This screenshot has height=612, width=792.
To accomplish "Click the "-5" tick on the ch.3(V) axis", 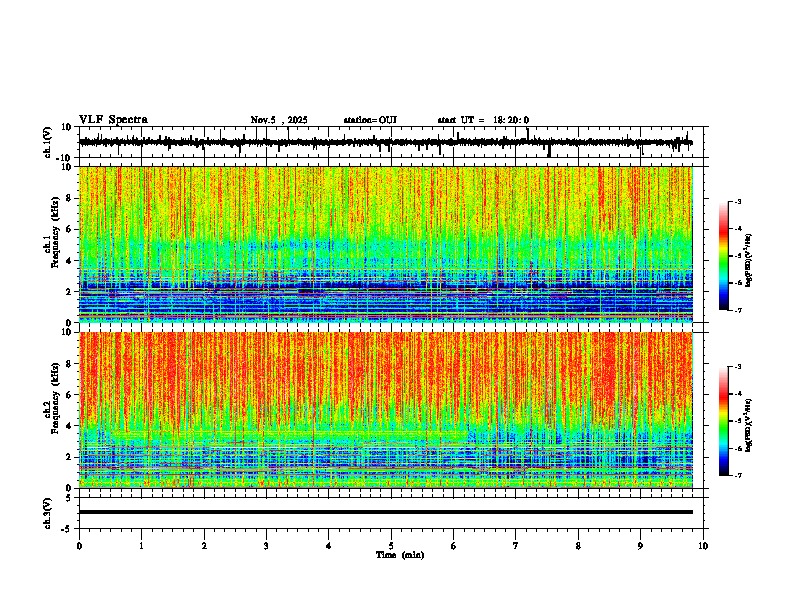I will [x=67, y=529].
